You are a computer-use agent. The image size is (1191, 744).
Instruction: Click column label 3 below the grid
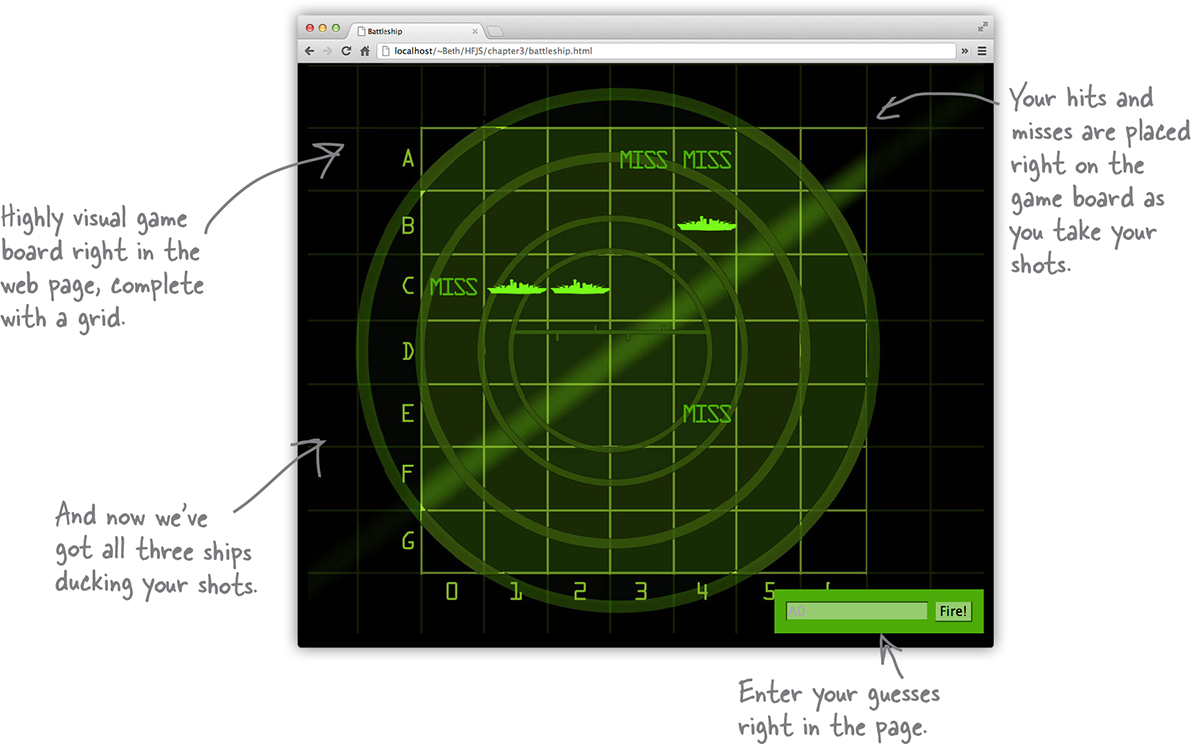641,591
